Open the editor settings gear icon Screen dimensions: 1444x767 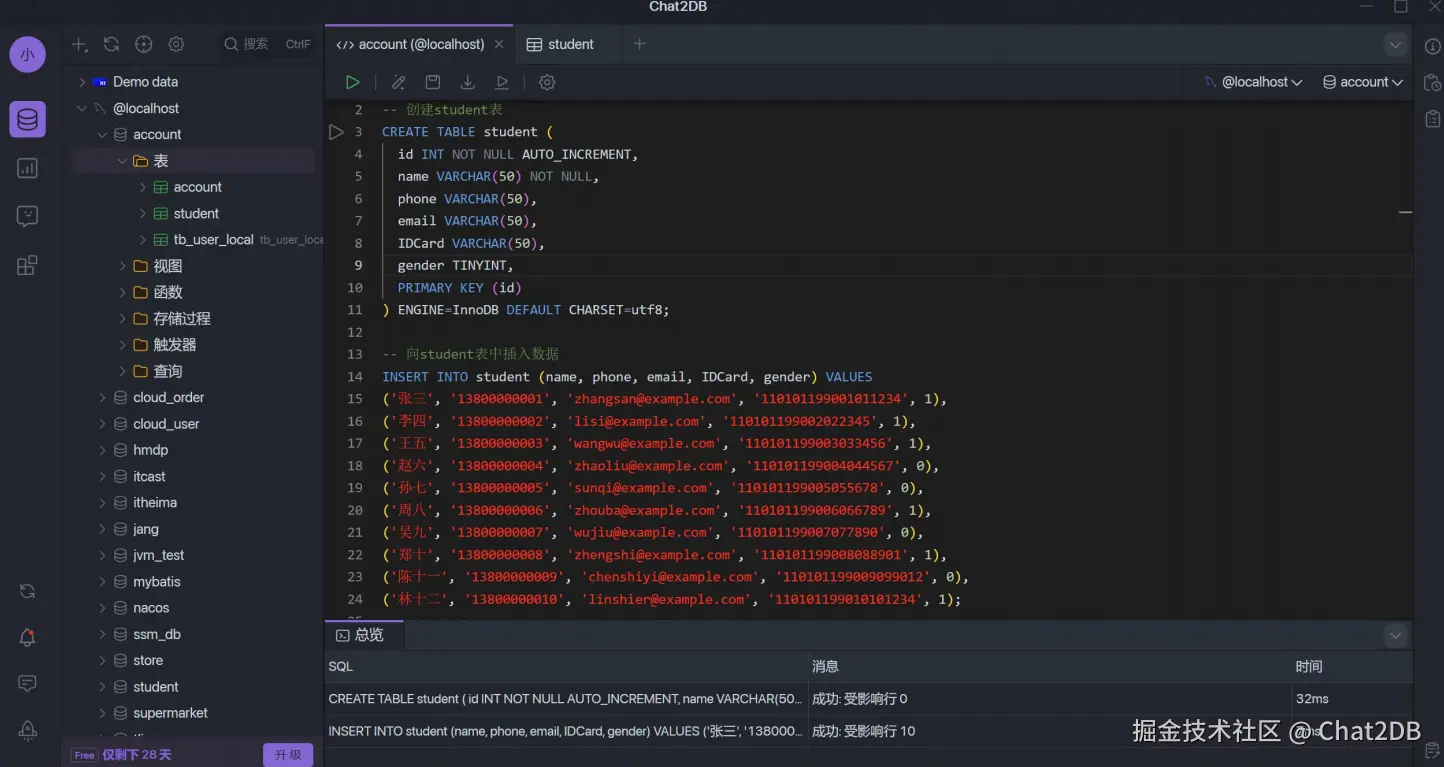click(x=547, y=82)
